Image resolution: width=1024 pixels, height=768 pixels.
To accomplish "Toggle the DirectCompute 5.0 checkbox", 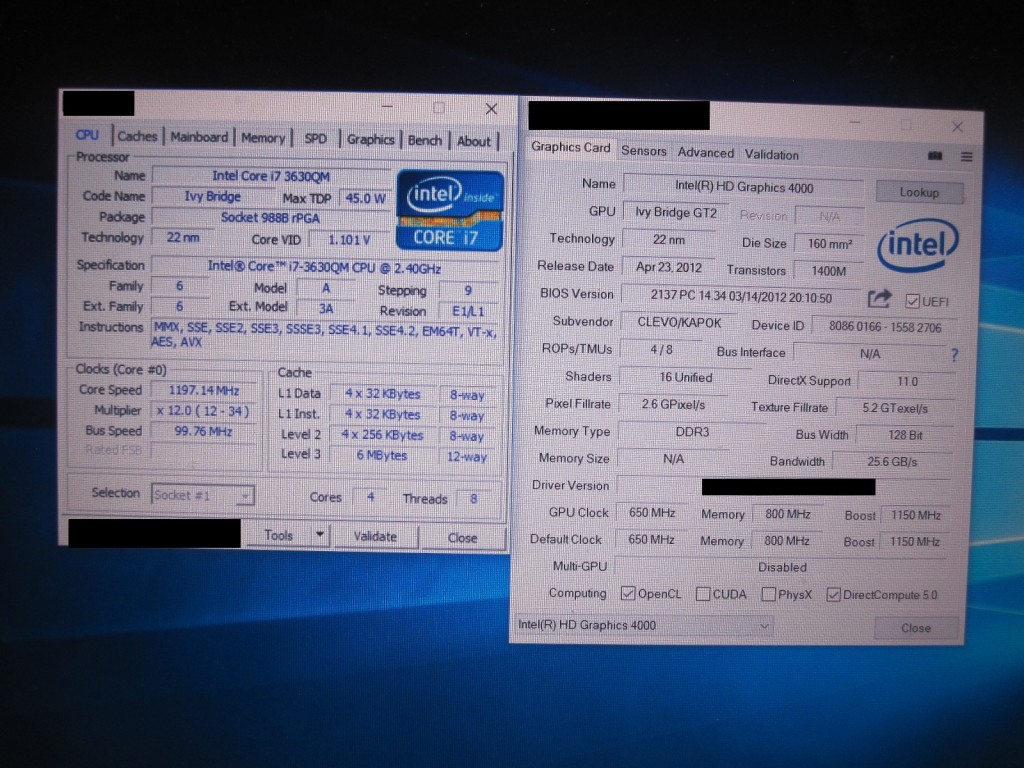I will pos(833,595).
